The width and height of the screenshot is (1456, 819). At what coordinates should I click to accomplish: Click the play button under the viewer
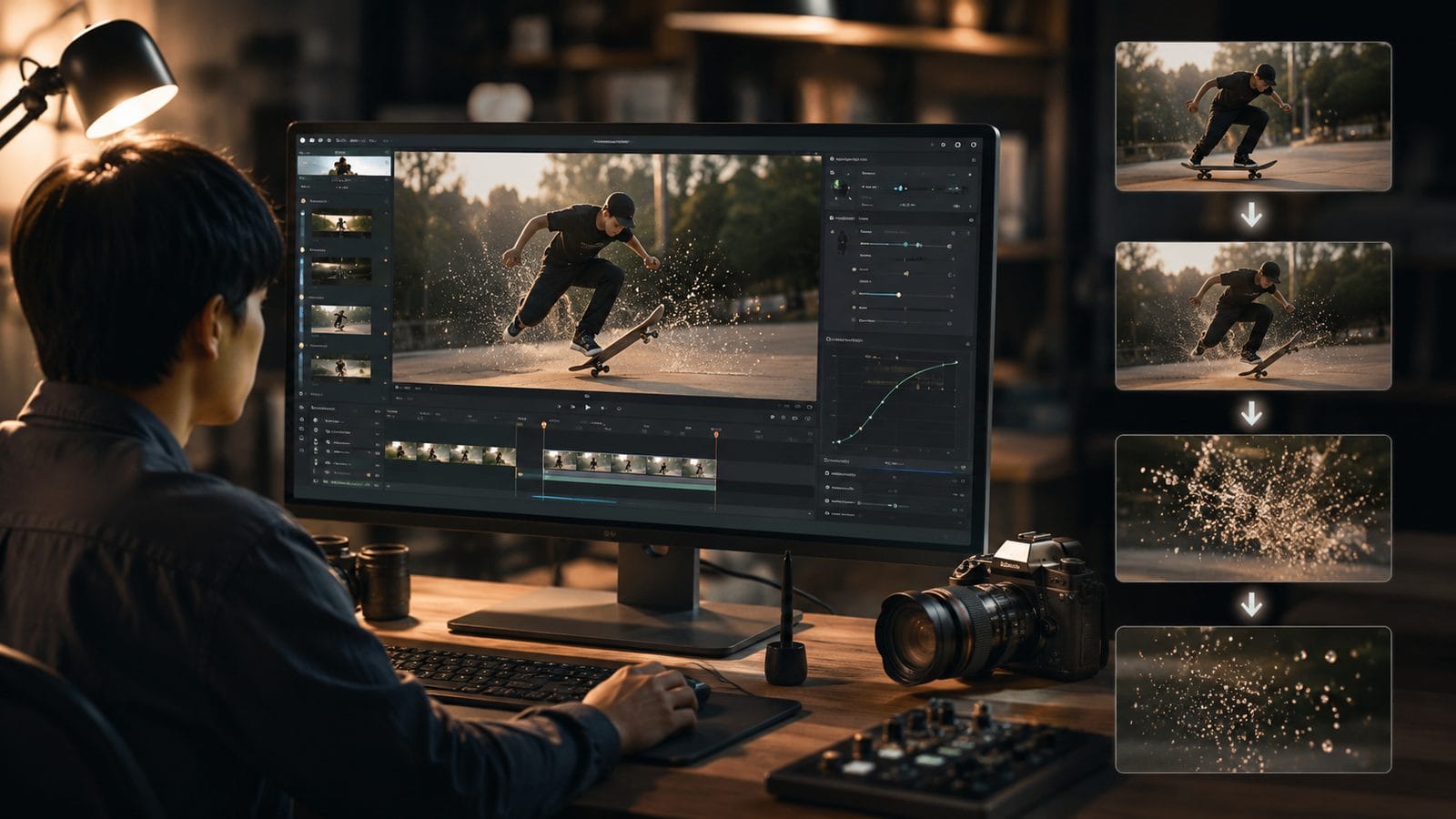pos(587,407)
